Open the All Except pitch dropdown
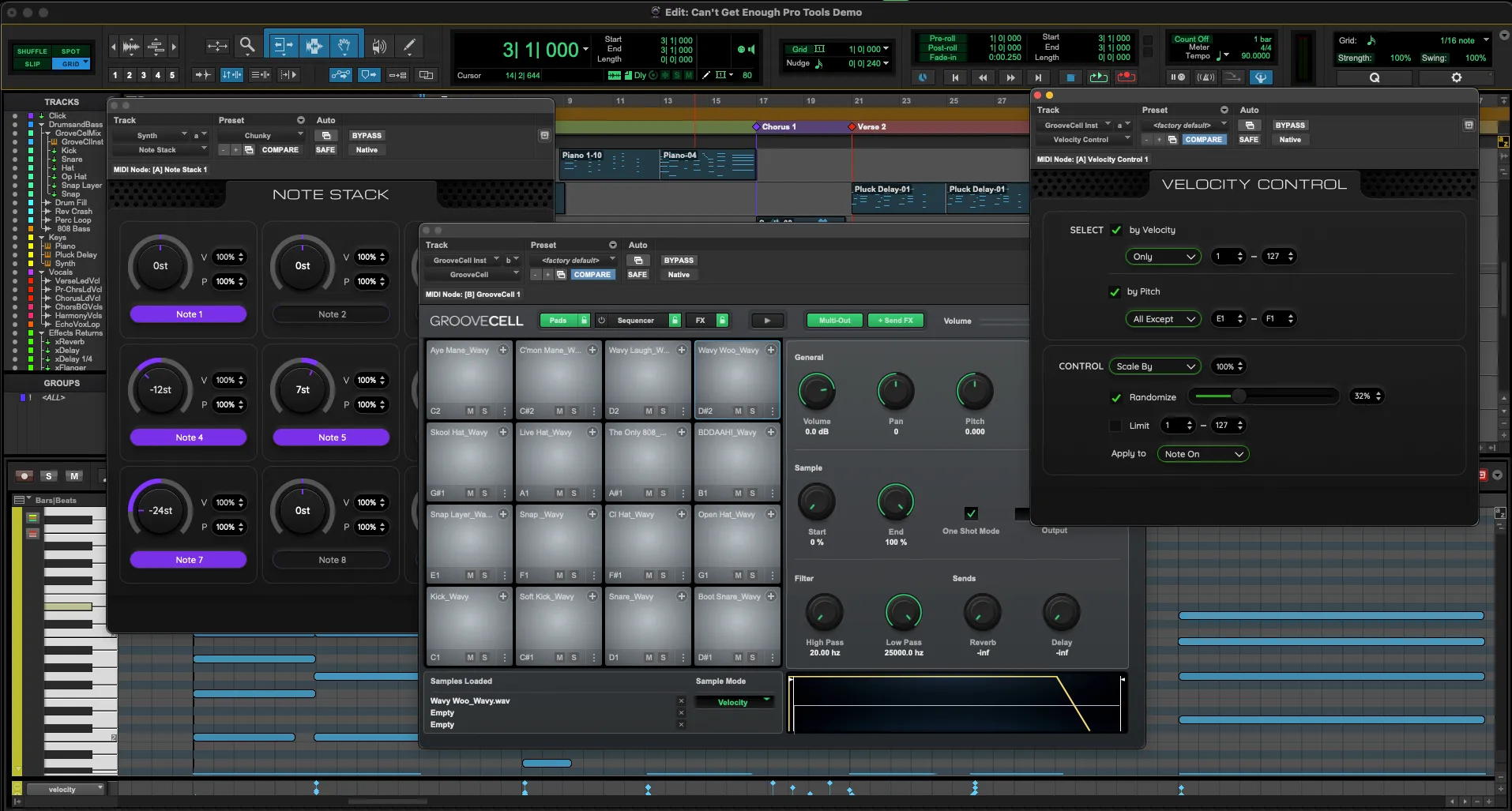 pos(1163,319)
